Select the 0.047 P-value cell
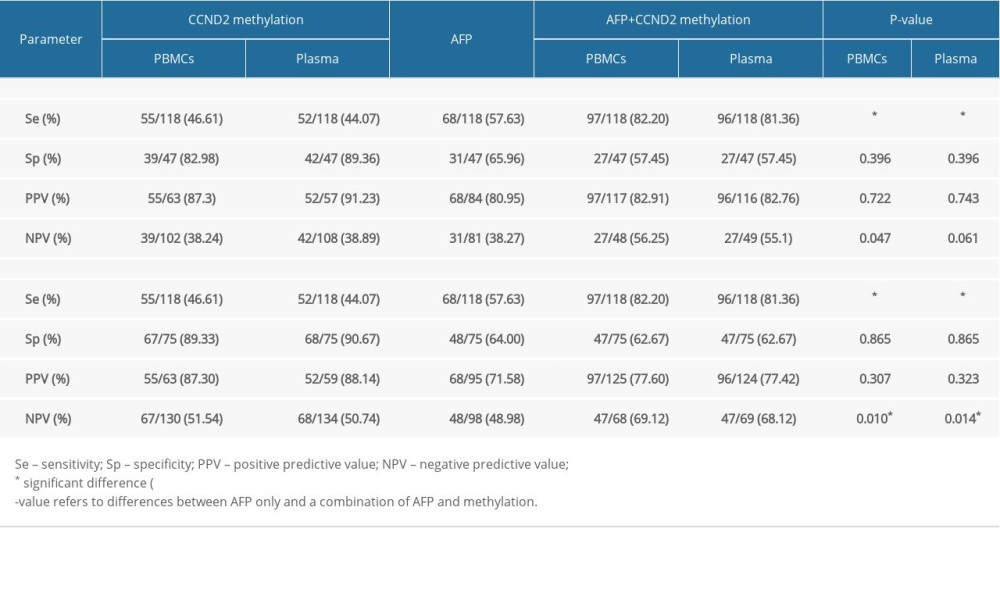 pos(867,238)
